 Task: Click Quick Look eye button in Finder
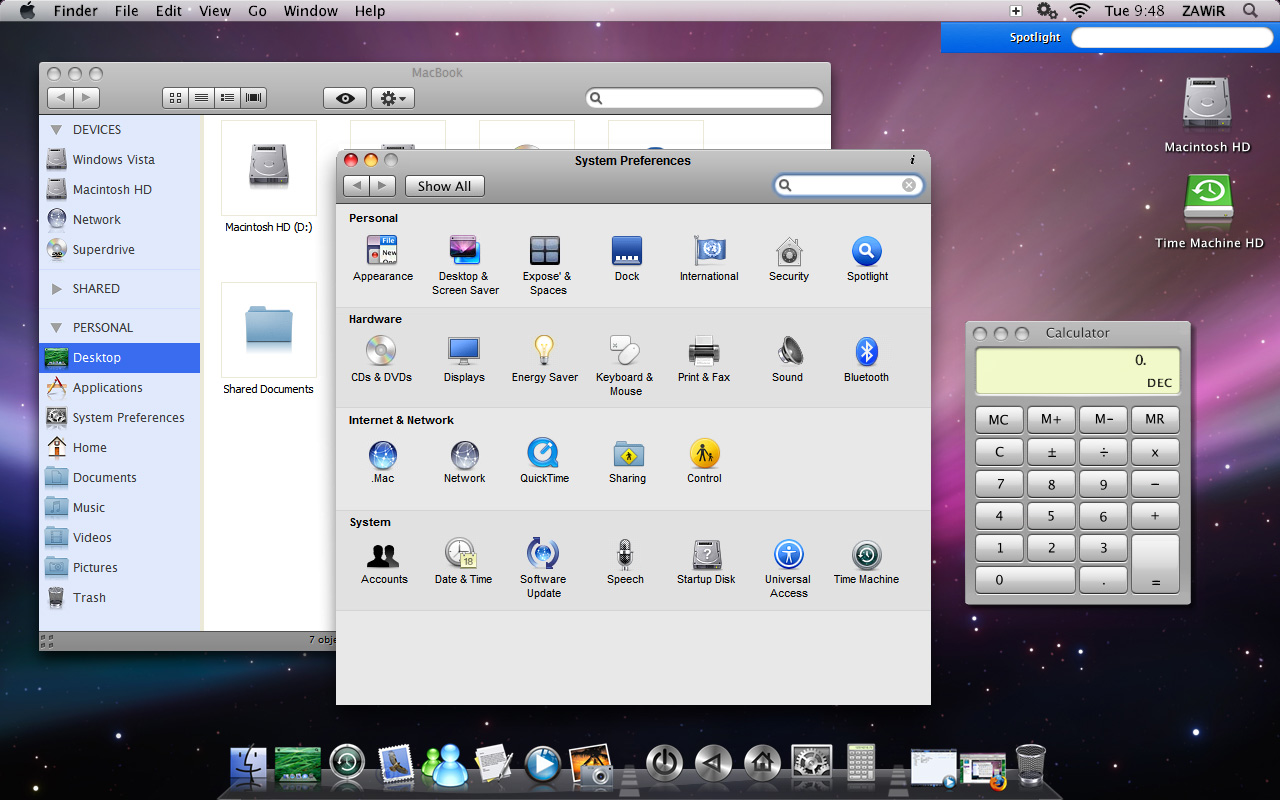coord(345,98)
